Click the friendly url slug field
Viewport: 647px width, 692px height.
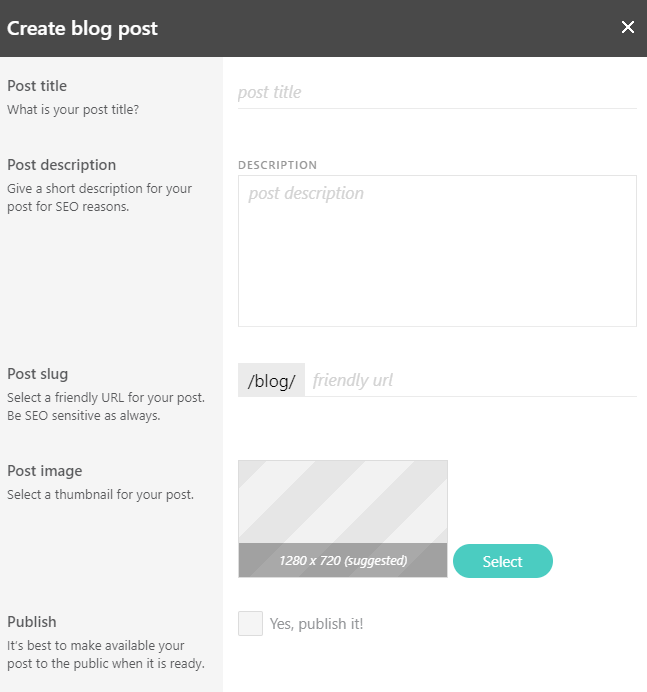click(470, 380)
